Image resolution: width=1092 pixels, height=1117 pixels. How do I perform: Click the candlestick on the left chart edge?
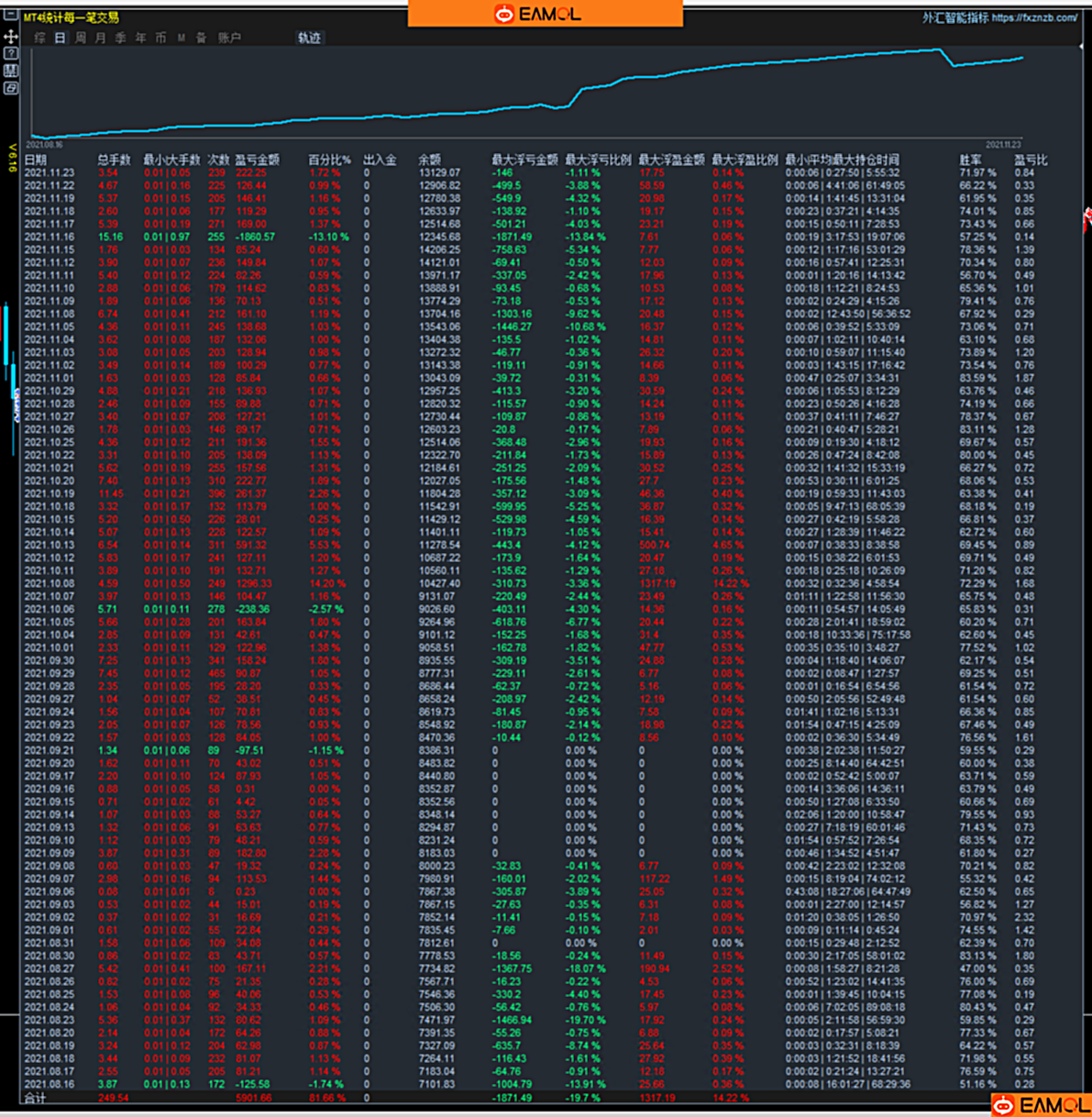pos(6,335)
